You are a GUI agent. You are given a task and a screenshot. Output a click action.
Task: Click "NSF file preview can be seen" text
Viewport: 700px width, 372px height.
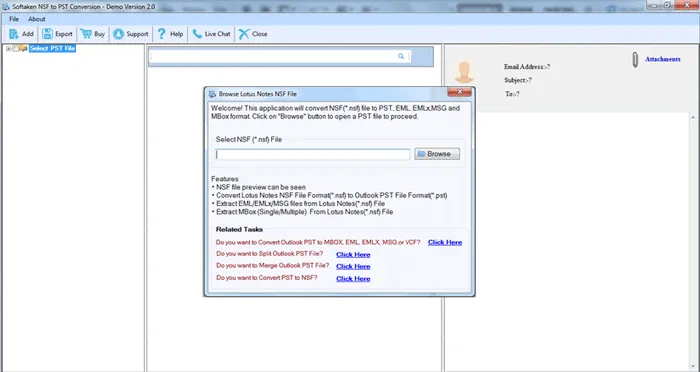261,187
